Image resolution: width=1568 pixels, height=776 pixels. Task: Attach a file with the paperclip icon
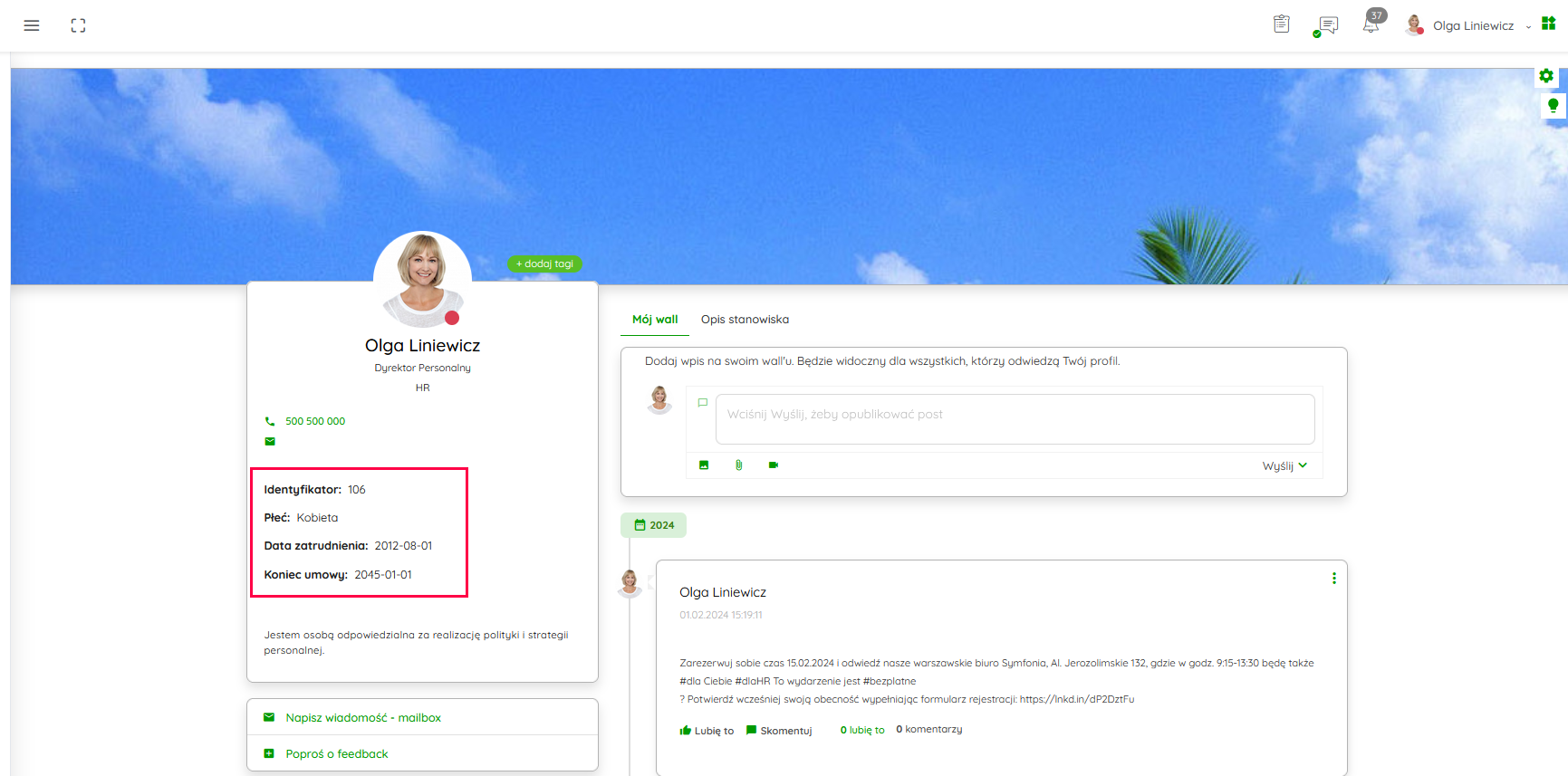click(x=738, y=465)
